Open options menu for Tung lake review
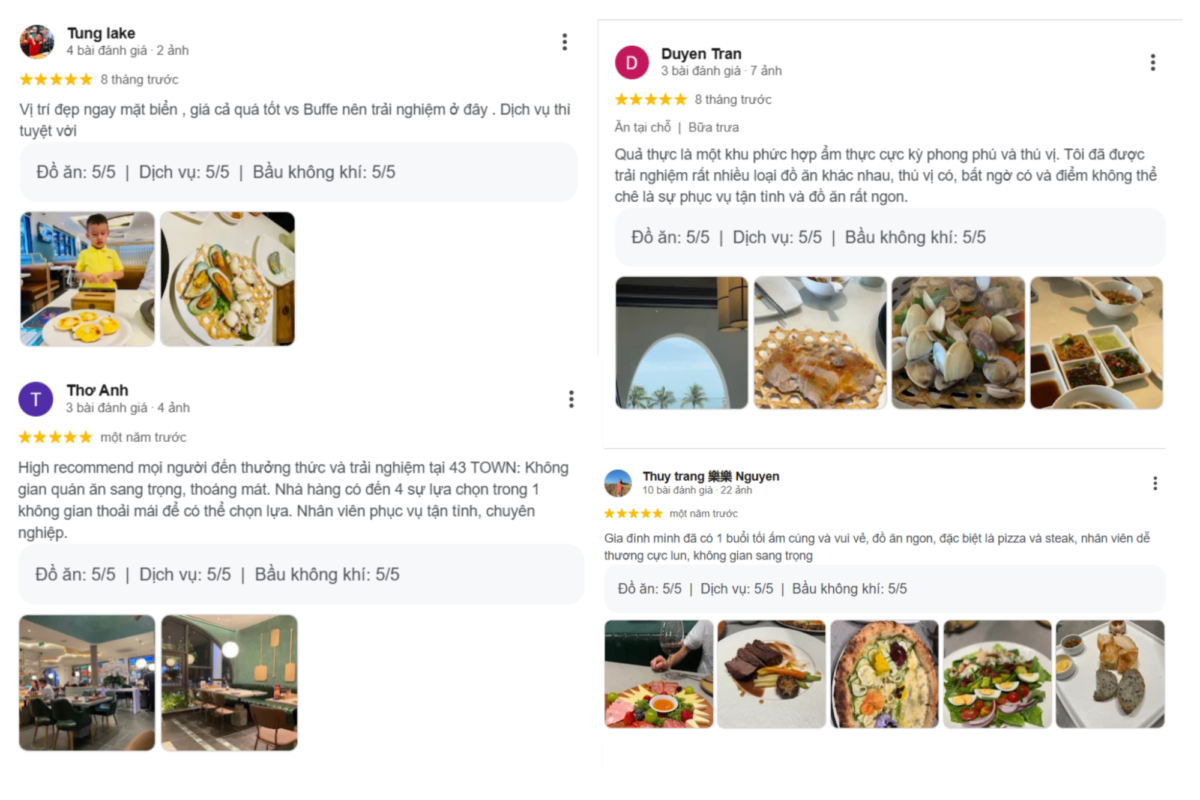The image size is (1200, 800). click(x=564, y=42)
